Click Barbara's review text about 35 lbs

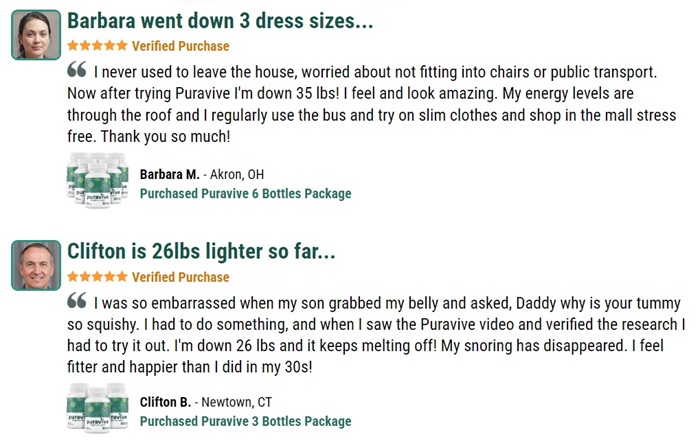[371, 104]
